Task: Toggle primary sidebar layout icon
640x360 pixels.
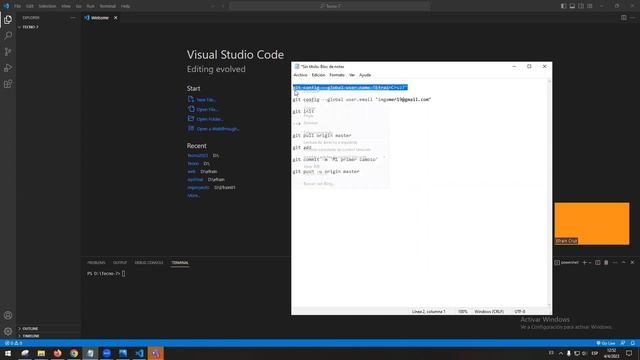Action: pyautogui.click(x=563, y=6)
